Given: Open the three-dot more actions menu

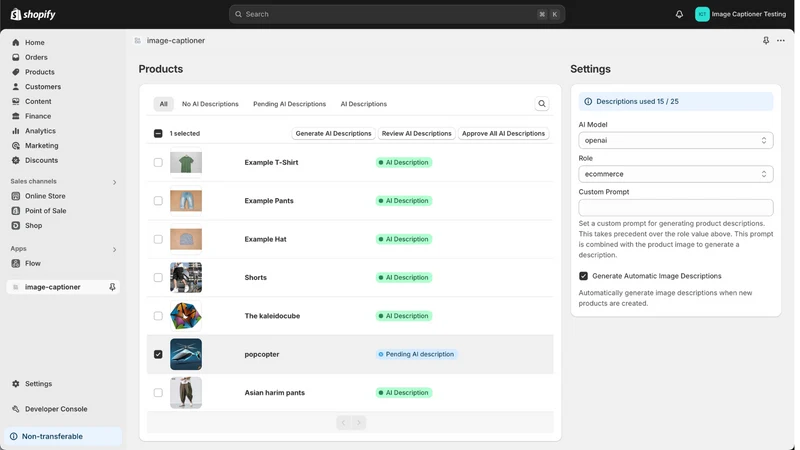Looking at the screenshot, I should tap(781, 40).
